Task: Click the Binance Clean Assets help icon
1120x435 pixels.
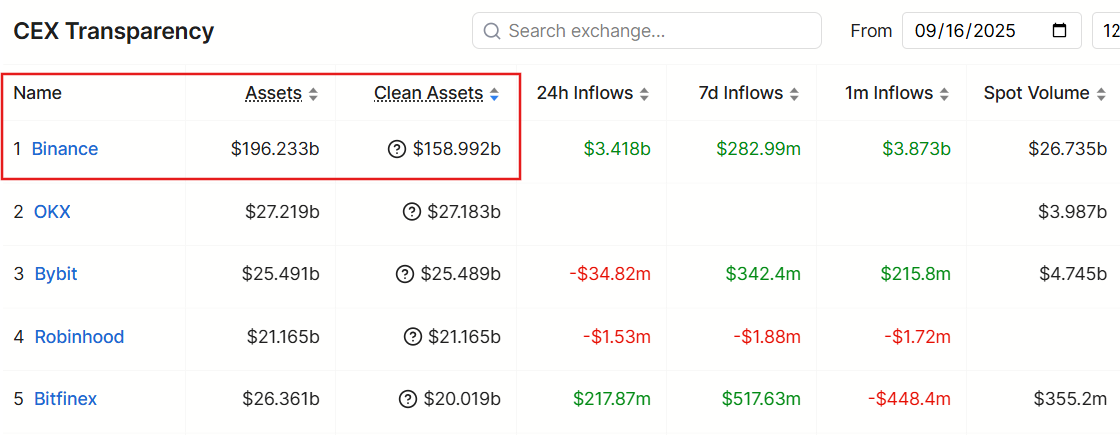Action: [x=397, y=149]
